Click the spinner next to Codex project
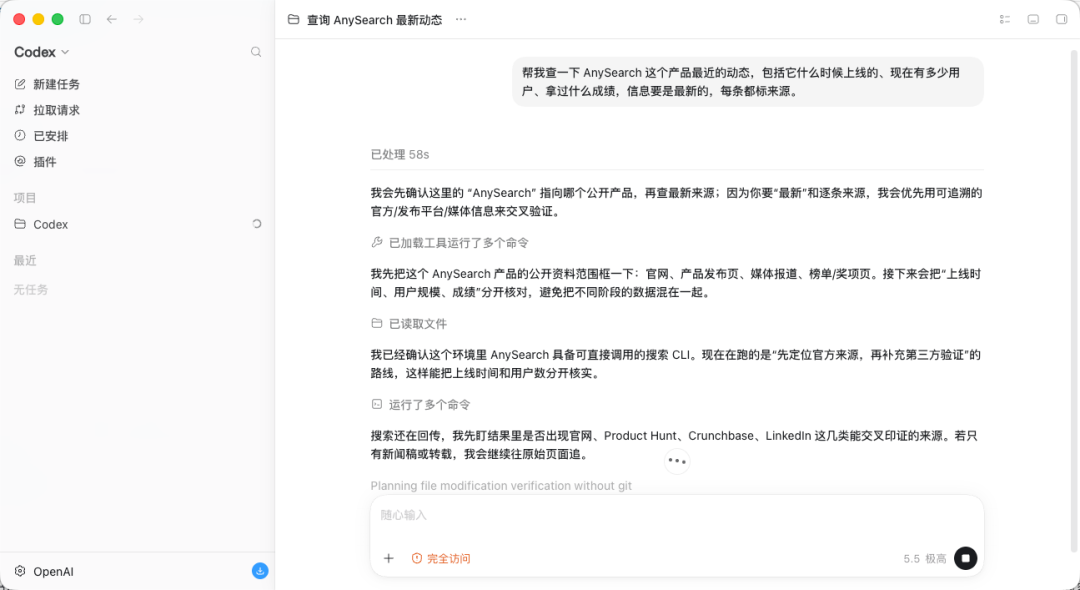 (257, 224)
